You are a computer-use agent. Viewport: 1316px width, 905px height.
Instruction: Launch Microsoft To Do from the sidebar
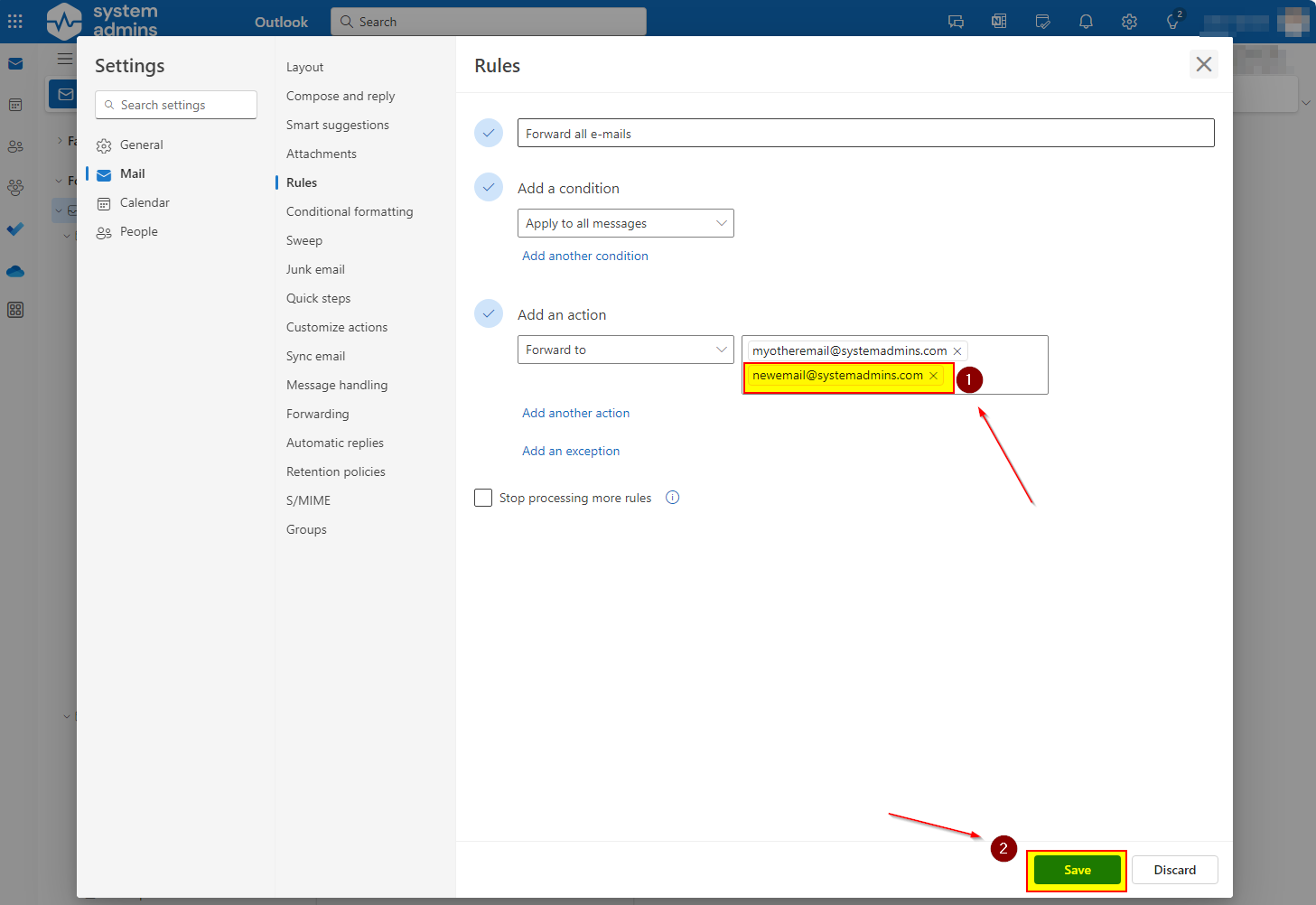(x=14, y=229)
